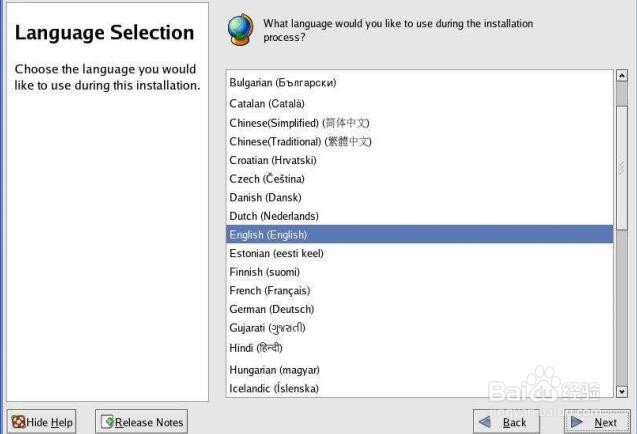Select Finnish (suomi) in the list

(x=419, y=272)
